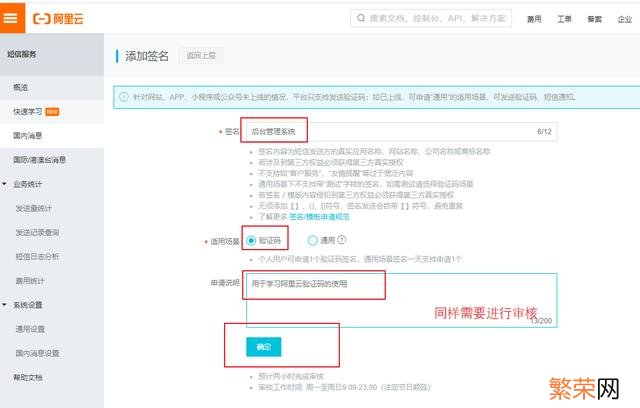The width and height of the screenshot is (640, 408).
Task: Click the info icon in notice banner
Action: (123, 97)
